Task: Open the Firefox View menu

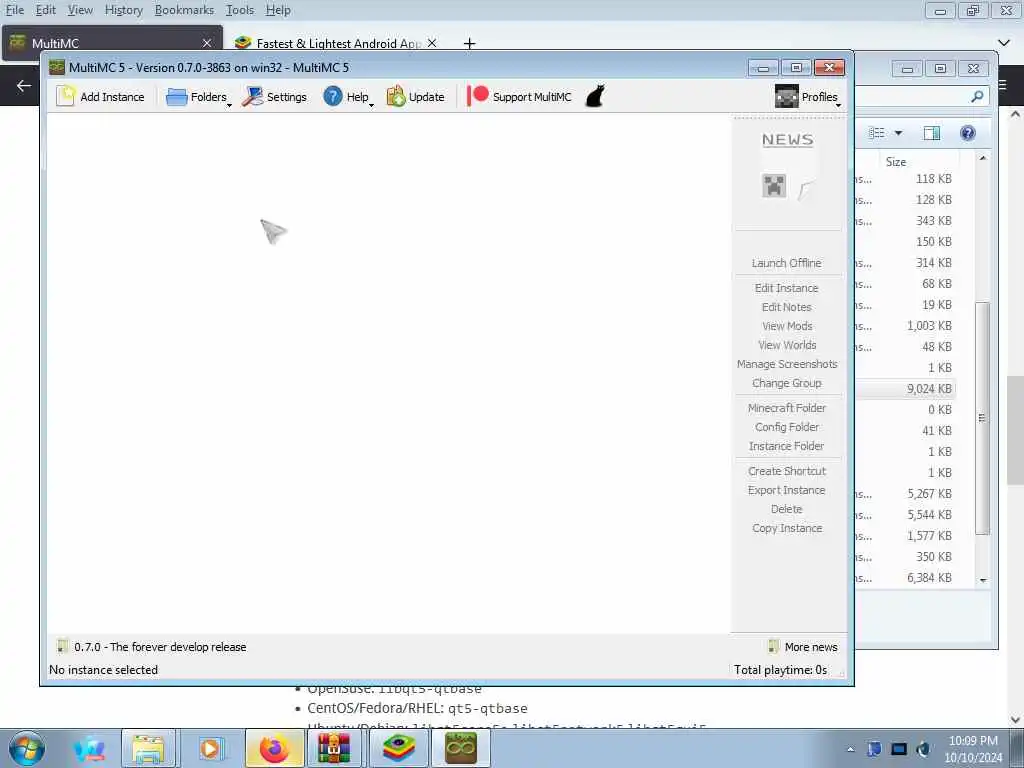Action: click(x=80, y=10)
